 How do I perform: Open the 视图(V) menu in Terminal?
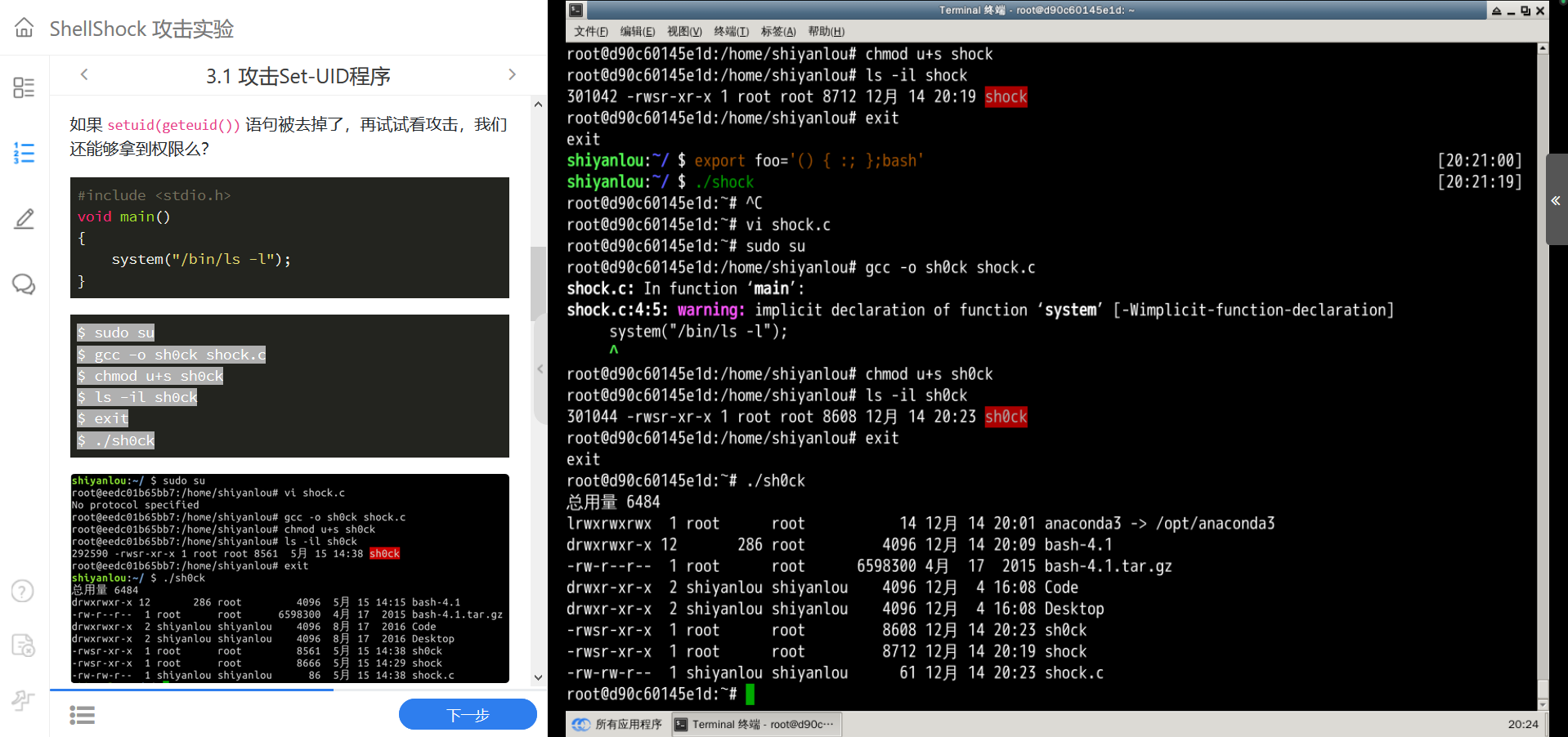[684, 31]
